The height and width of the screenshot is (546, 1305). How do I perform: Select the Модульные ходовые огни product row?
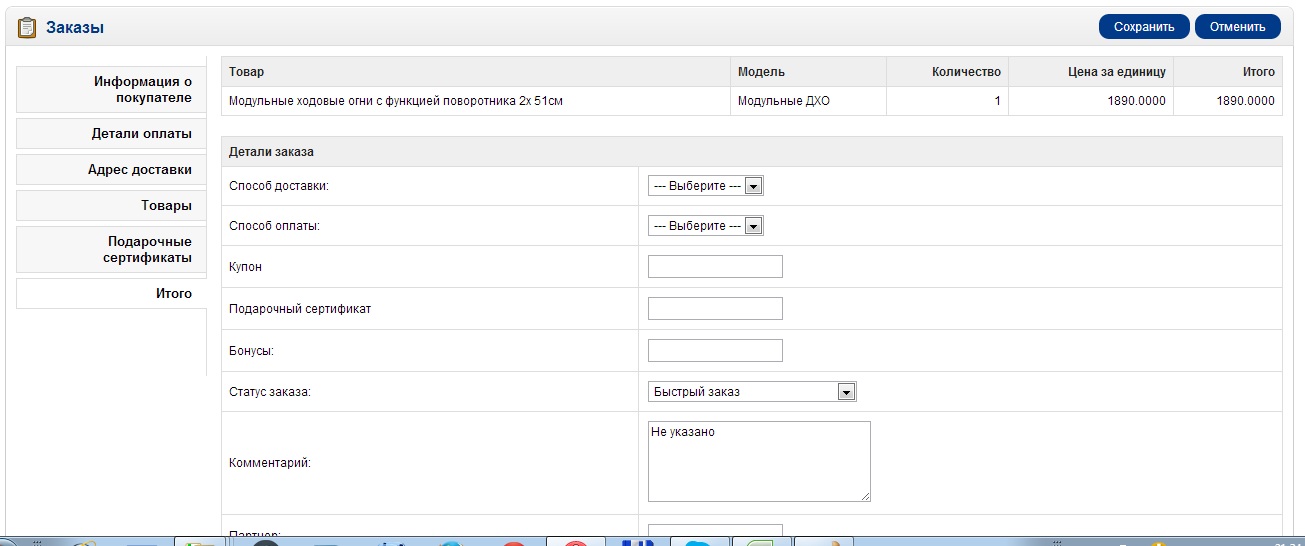click(x=752, y=101)
